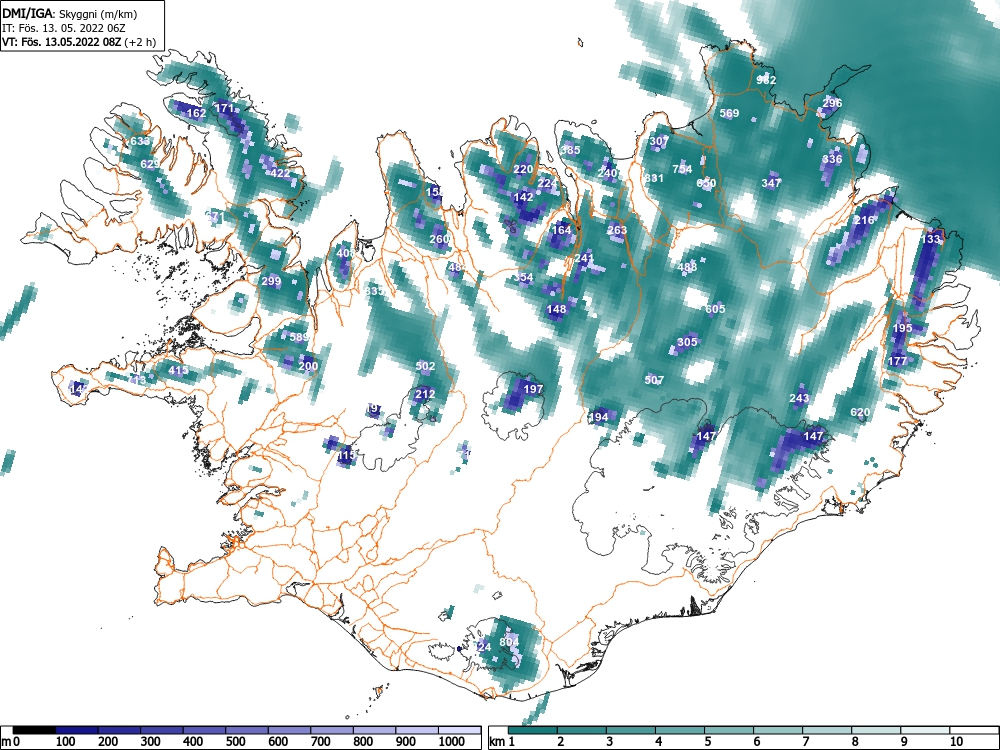The height and width of the screenshot is (750, 1000).
Task: Select the '241' map value
Action: click(x=584, y=258)
